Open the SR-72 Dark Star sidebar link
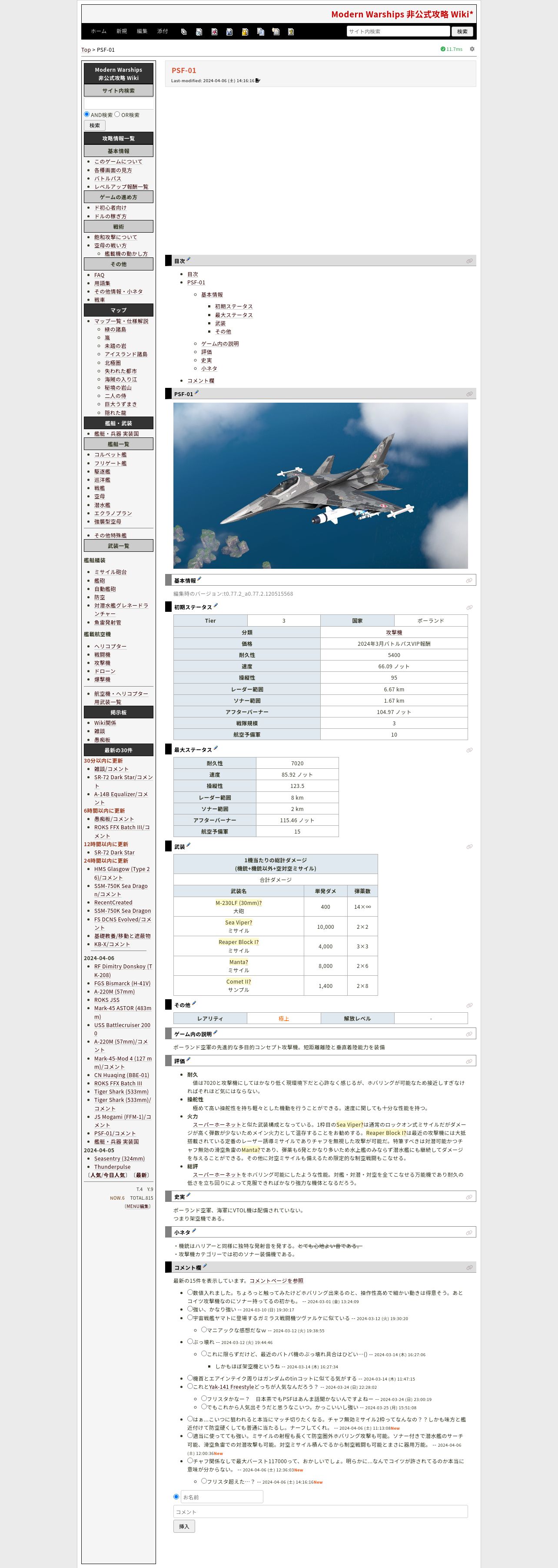 coord(114,852)
